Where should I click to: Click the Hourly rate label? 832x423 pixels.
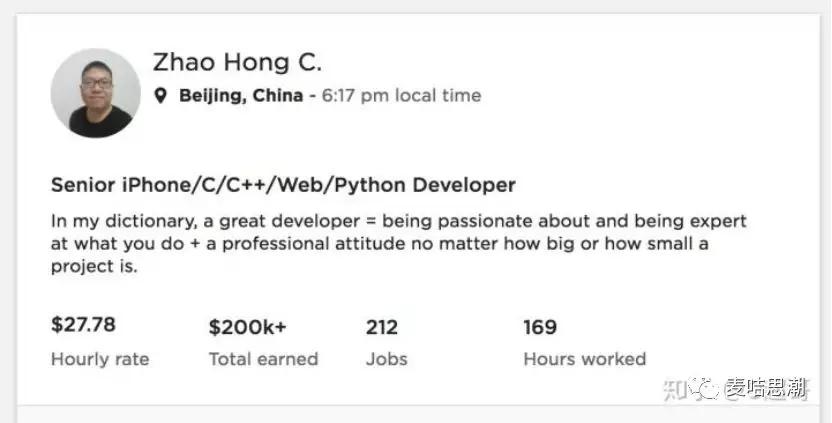(x=99, y=359)
